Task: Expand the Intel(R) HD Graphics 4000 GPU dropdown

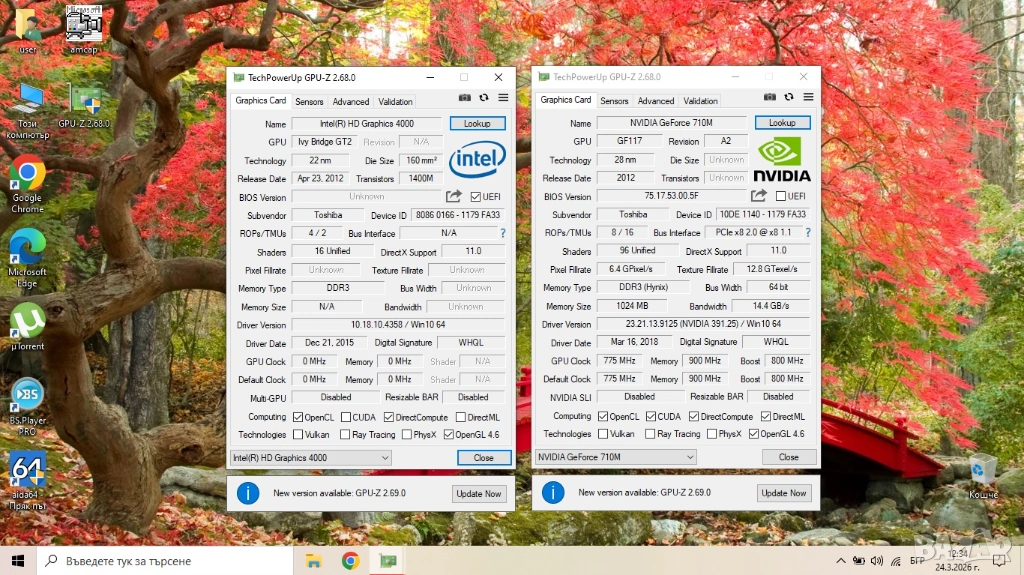Action: point(310,458)
